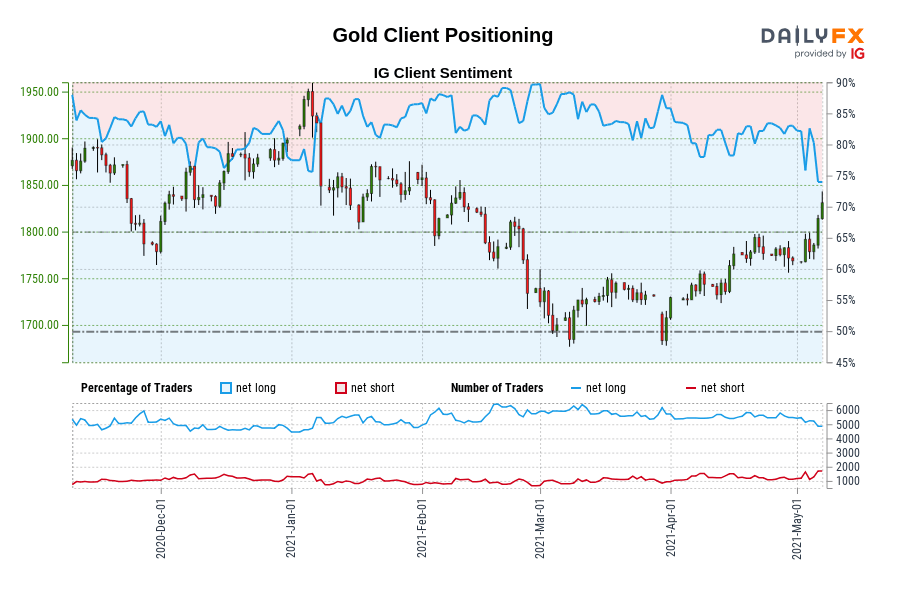Click the red net short line marker
The image size is (900, 600).
click(691, 389)
